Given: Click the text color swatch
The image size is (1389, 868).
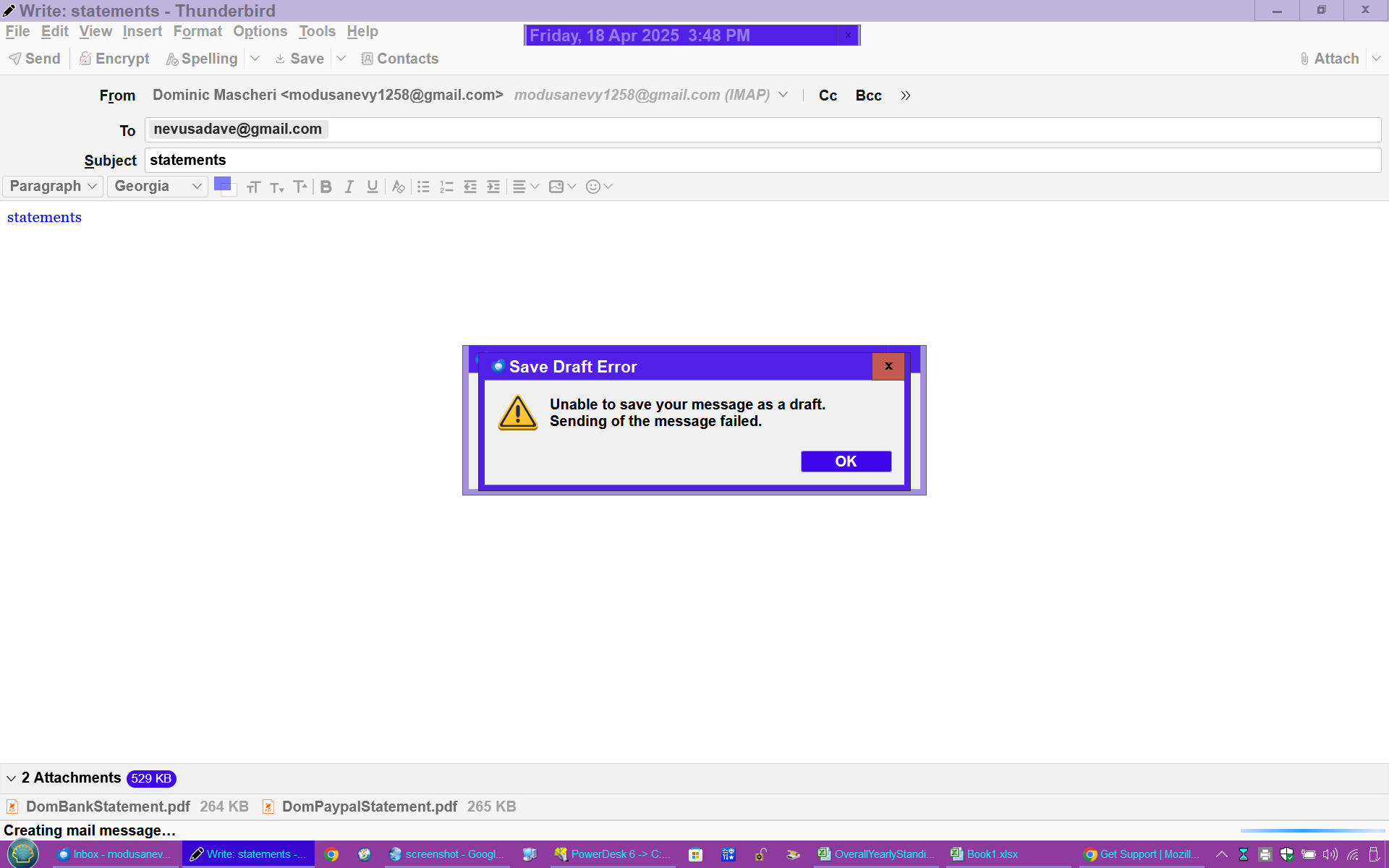Looking at the screenshot, I should pyautogui.click(x=222, y=183).
